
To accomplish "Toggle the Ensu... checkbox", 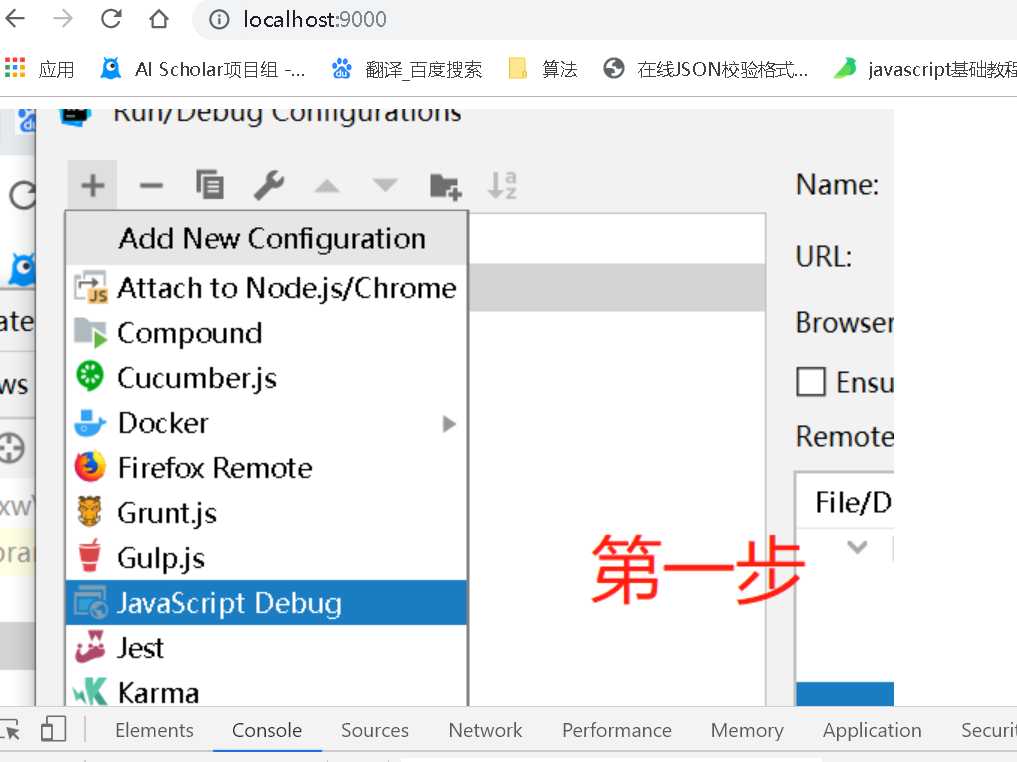I will click(811, 381).
